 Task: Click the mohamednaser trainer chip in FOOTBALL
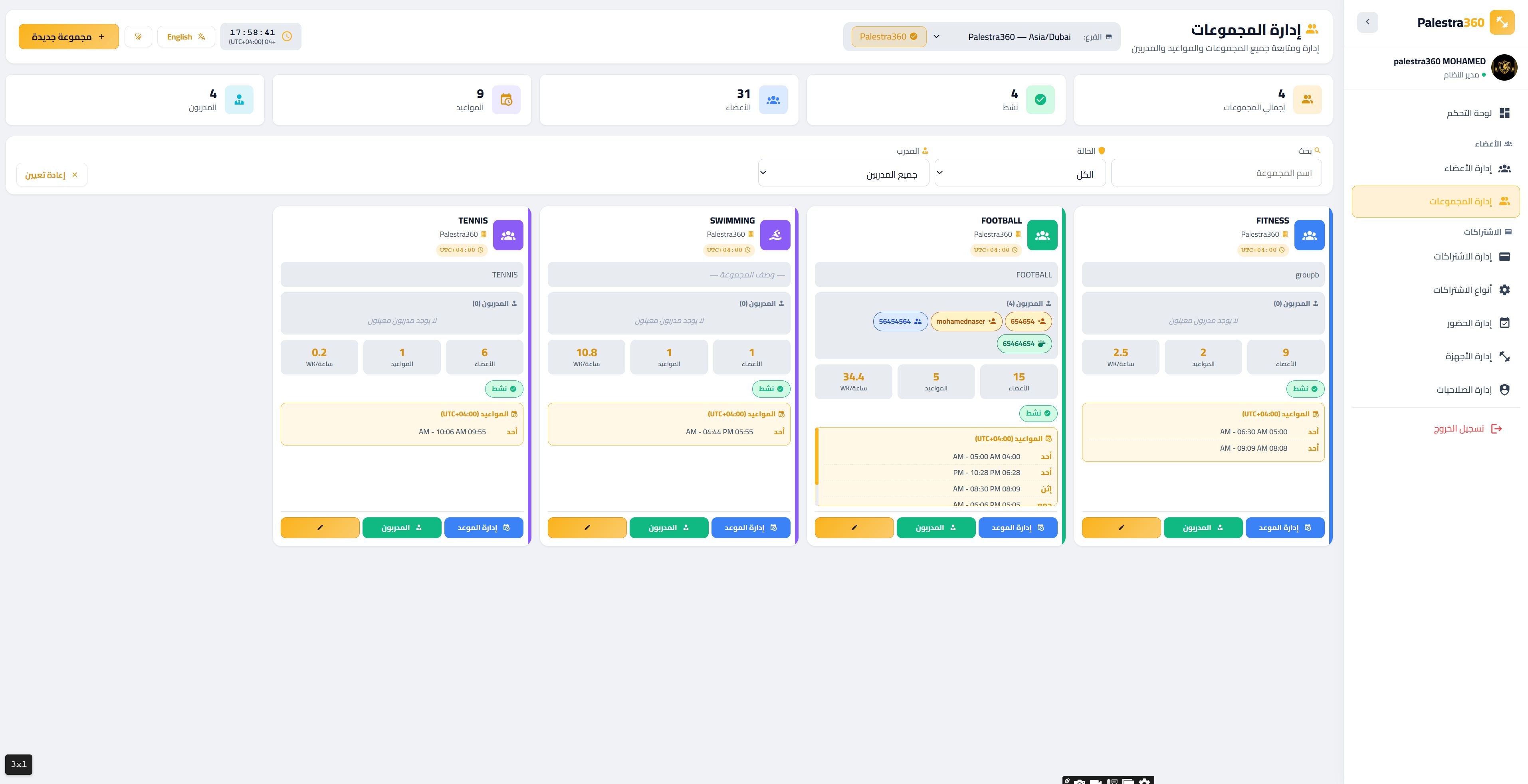[966, 321]
